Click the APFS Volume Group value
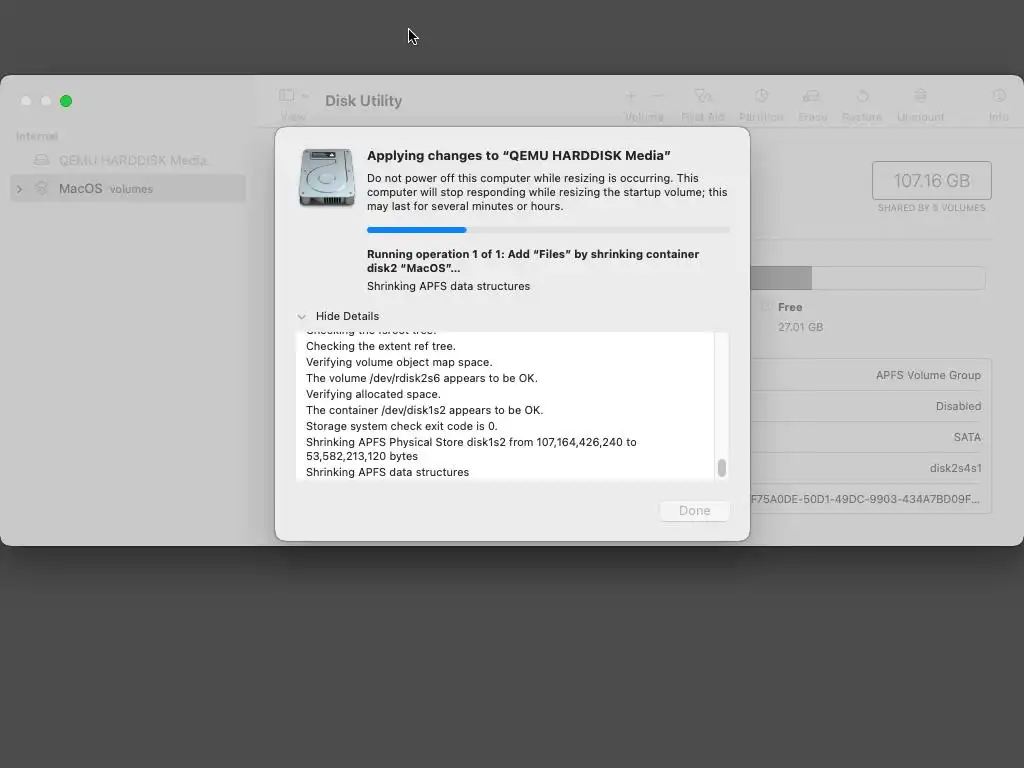1024x768 pixels. tap(928, 375)
